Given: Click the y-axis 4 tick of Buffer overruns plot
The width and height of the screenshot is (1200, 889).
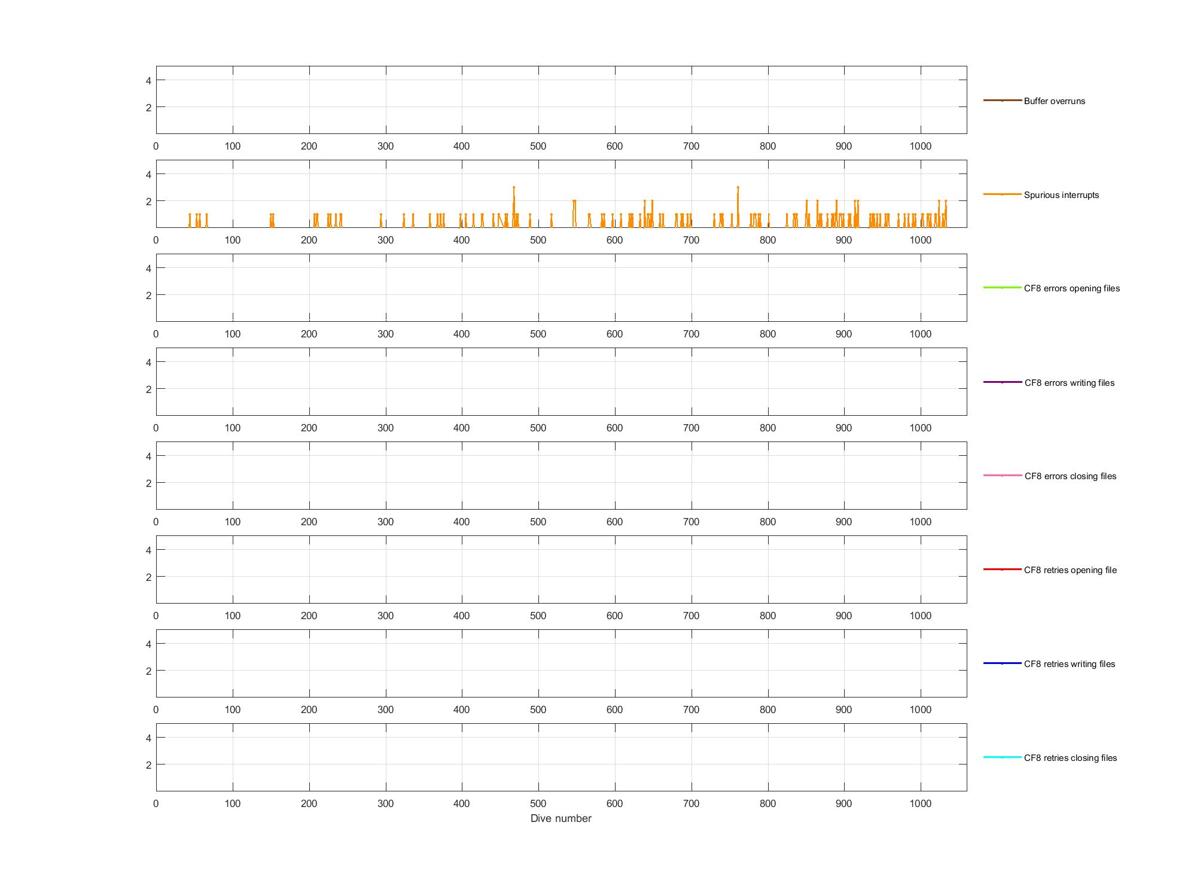Looking at the screenshot, I should [x=148, y=80].
